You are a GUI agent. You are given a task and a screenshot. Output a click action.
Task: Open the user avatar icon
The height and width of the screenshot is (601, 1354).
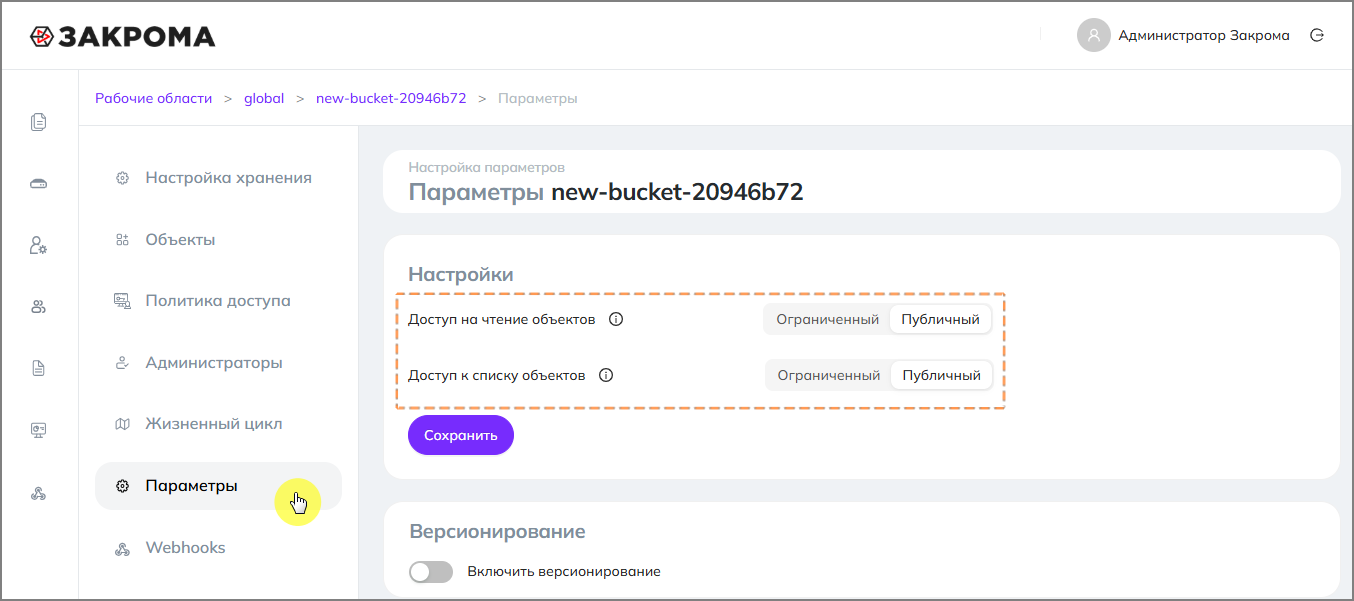point(1094,35)
